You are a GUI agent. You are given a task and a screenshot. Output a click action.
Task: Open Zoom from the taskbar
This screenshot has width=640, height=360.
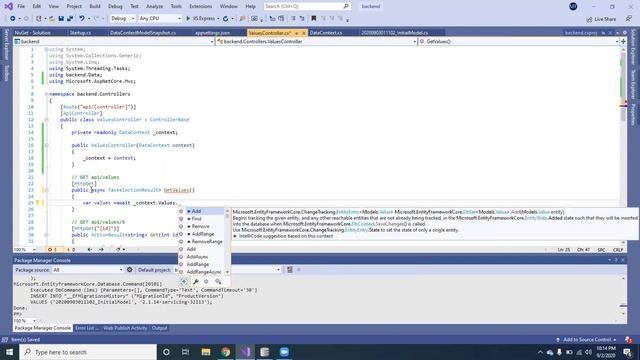tap(284, 352)
